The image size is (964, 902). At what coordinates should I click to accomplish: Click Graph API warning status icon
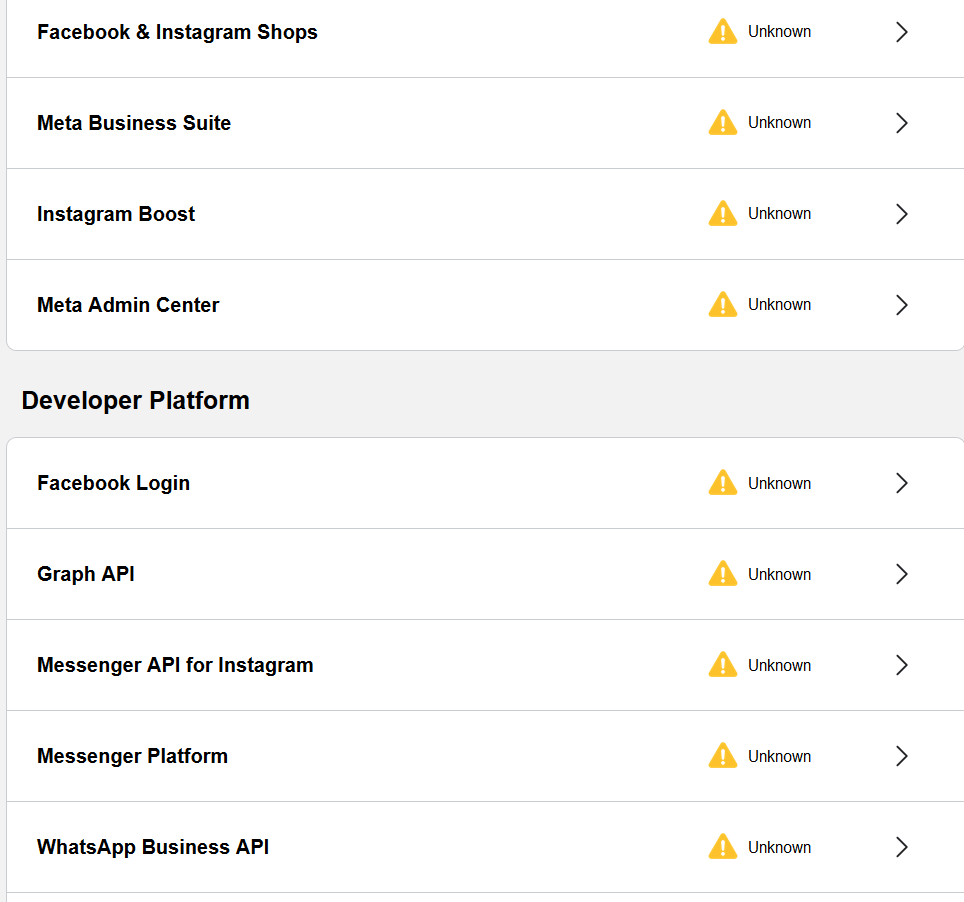[x=722, y=574]
